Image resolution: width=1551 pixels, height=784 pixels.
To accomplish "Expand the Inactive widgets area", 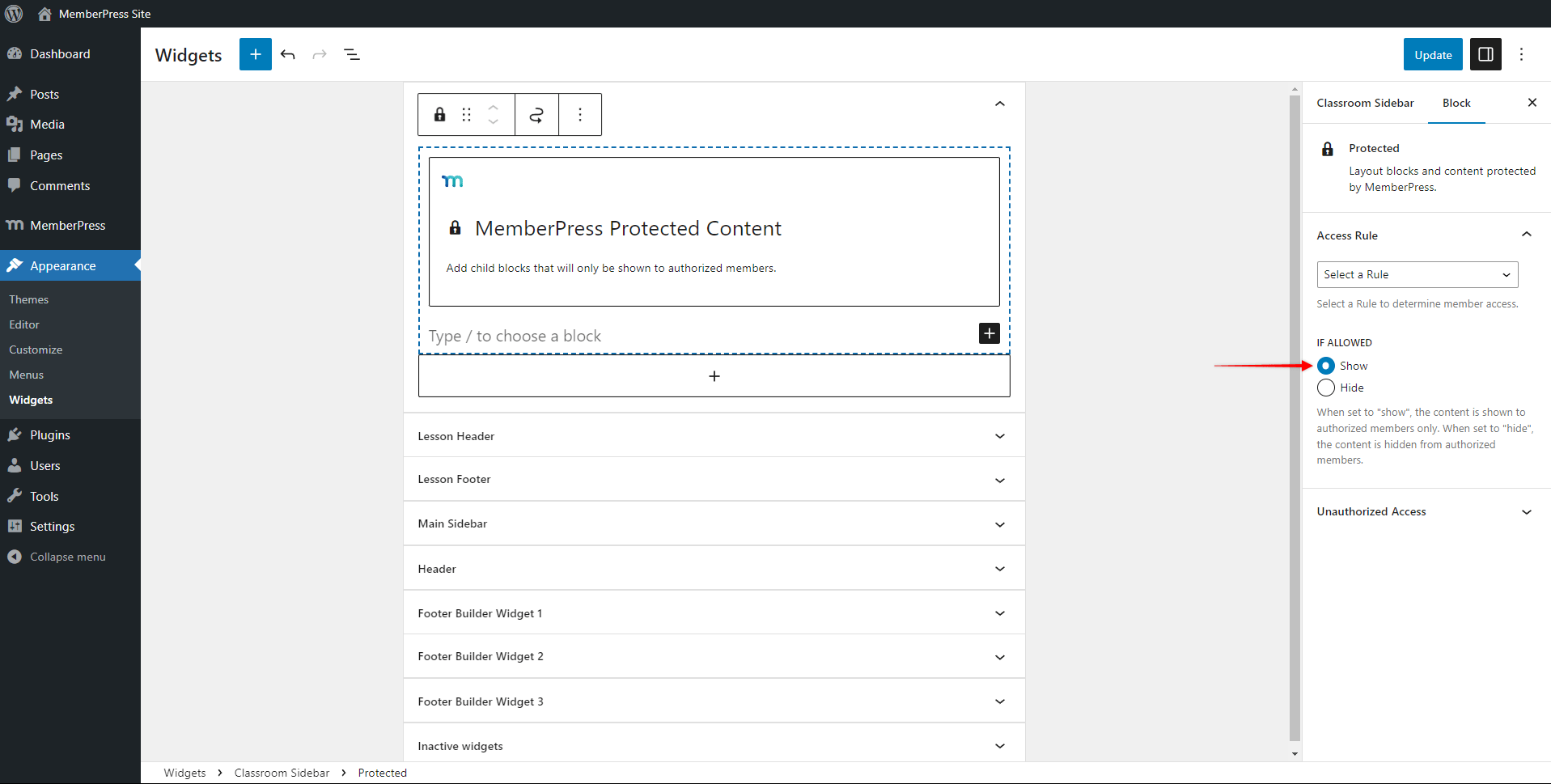I will point(1000,746).
